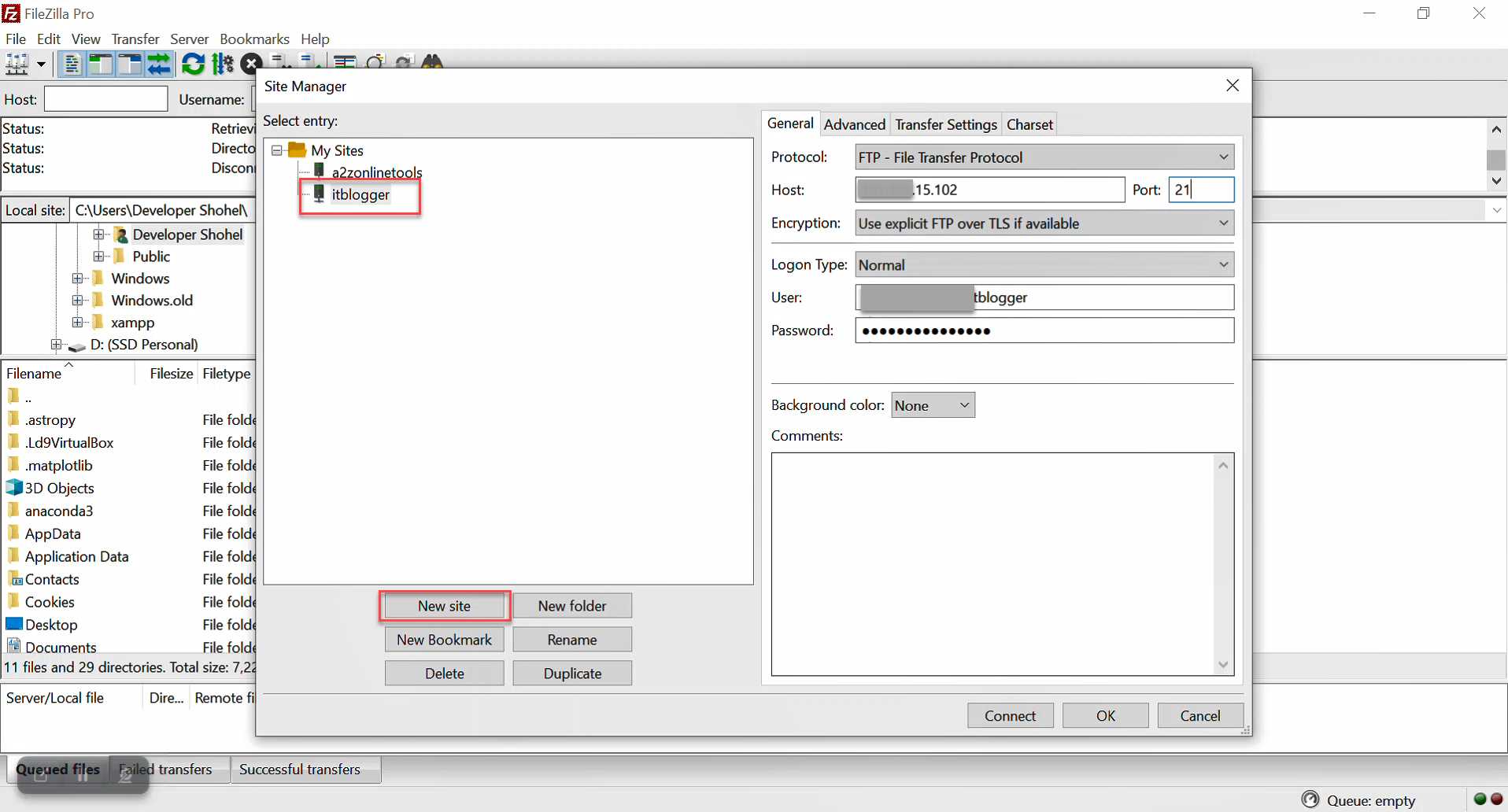1508x812 pixels.
Task: Click the FileZilla Pro title bar logo
Action: click(x=11, y=13)
